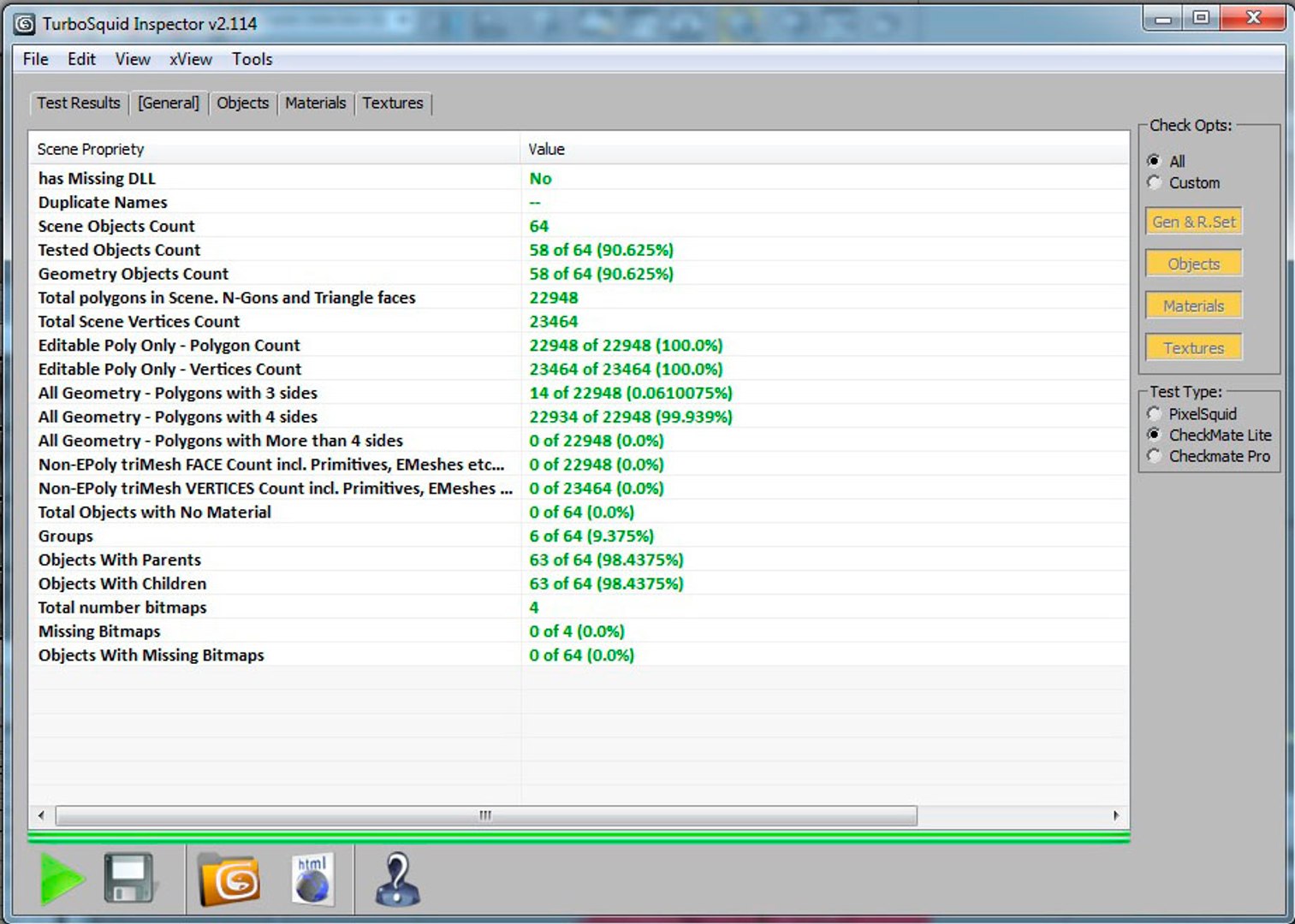
Task: Select the 'Duplicate Names' row
Action: (x=579, y=202)
